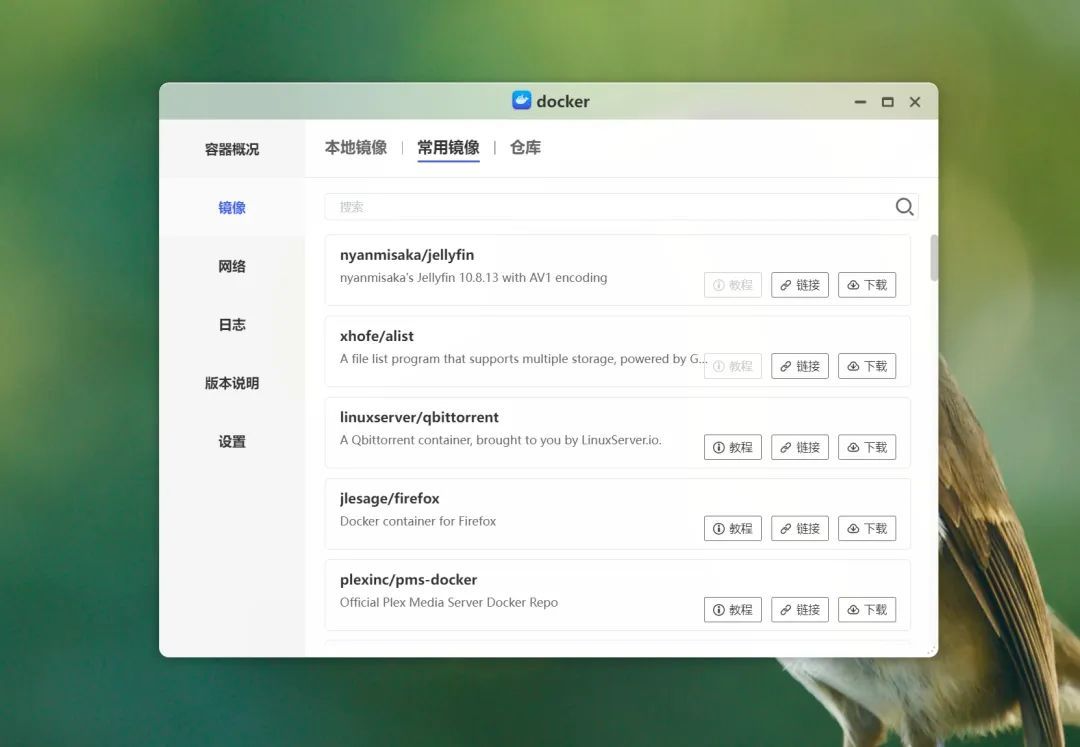Viewport: 1080px width, 747px height.
Task: Click 下载 for plexinc/pms-docker
Action: [x=866, y=610]
